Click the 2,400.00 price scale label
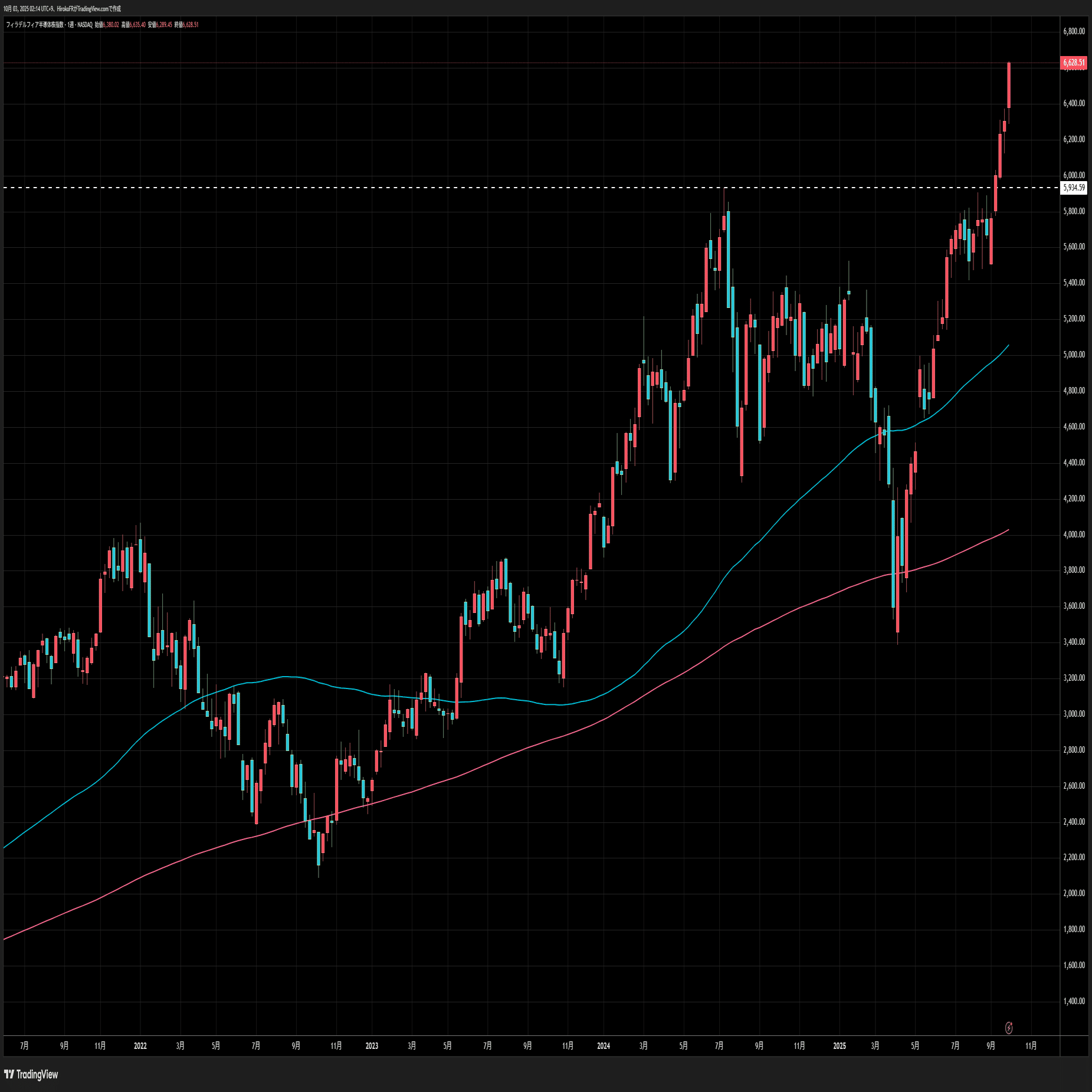This screenshot has height=1092, width=1092. [x=1074, y=822]
